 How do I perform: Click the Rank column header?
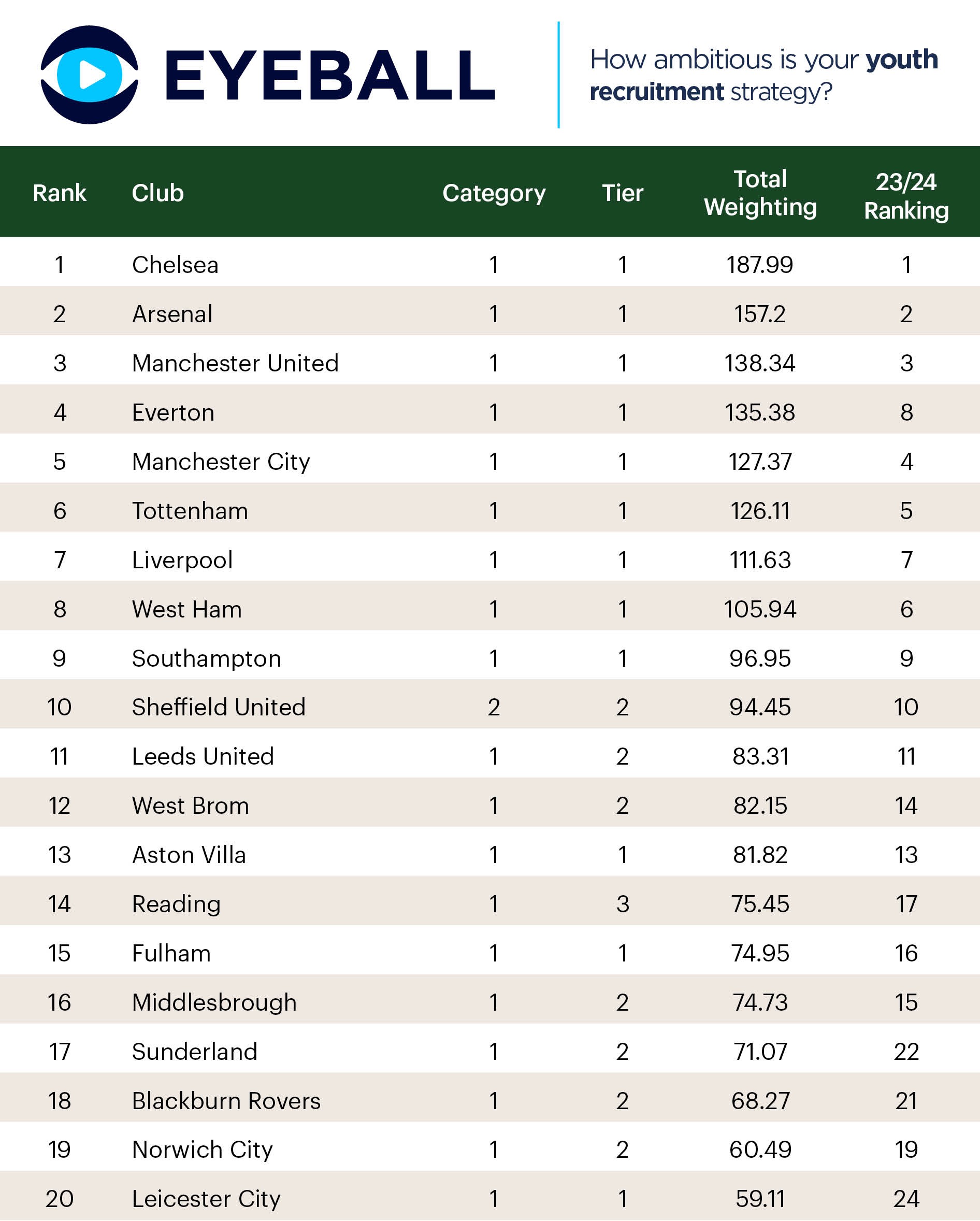tap(60, 193)
